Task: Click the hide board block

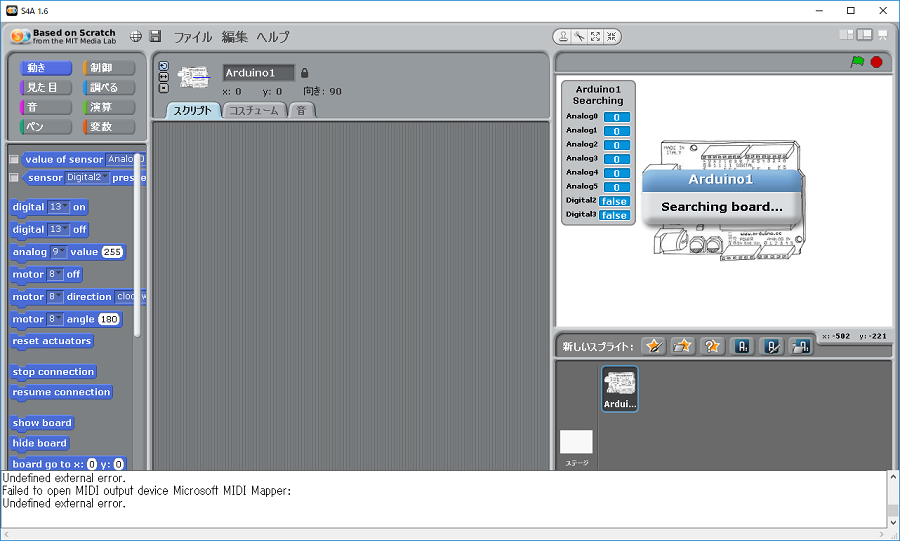Action: [40, 443]
